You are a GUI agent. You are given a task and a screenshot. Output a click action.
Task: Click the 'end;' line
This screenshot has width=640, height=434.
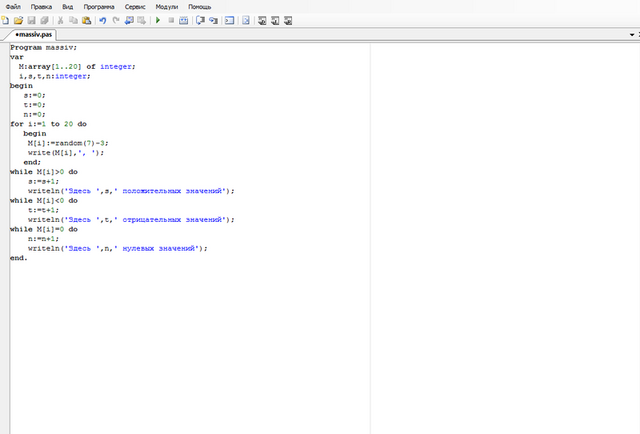pyautogui.click(x=32, y=162)
